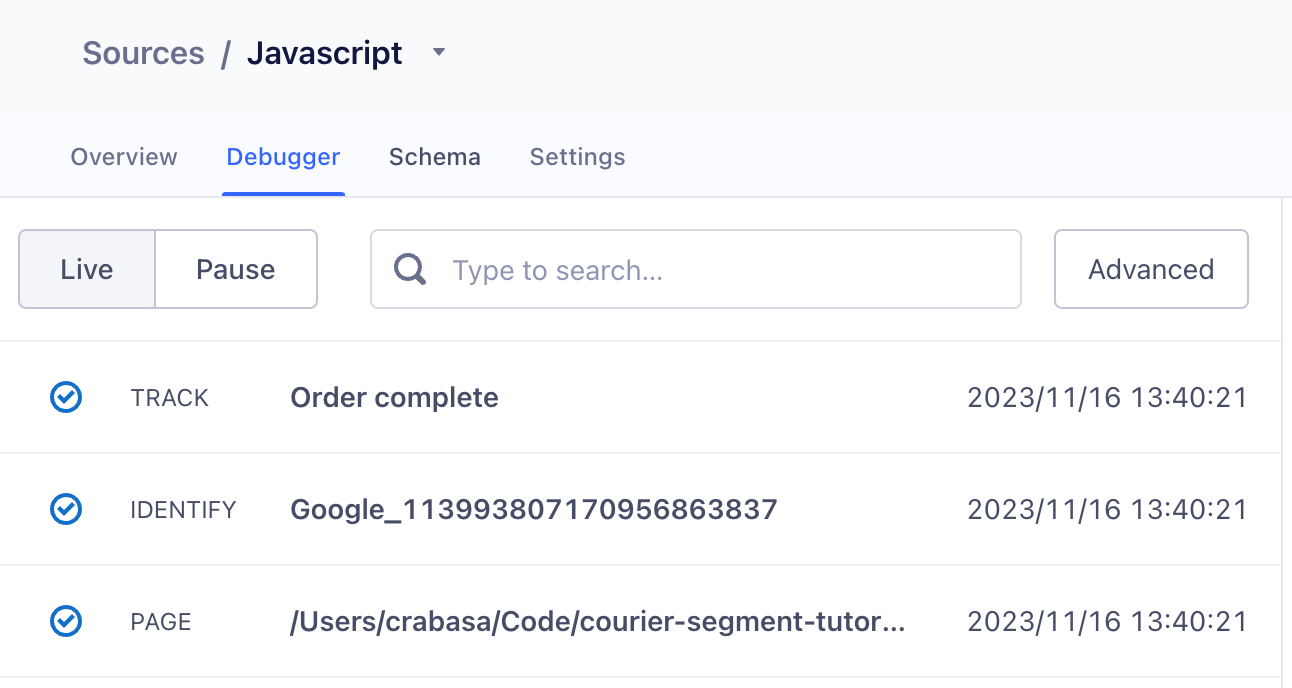Switch to the Schema tab
1292x688 pixels.
pos(435,157)
